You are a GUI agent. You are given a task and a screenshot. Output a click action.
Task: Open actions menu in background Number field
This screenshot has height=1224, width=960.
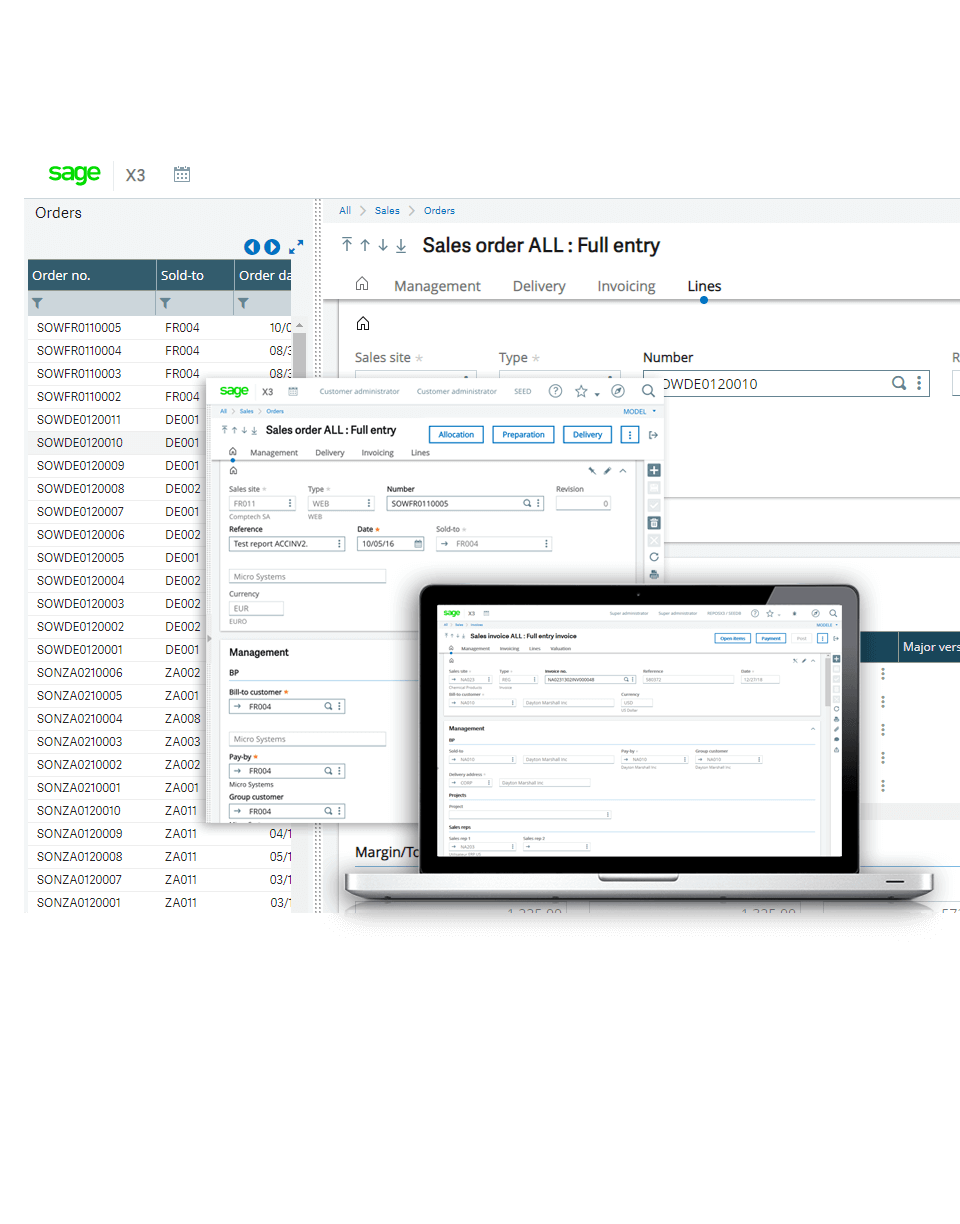(x=919, y=383)
